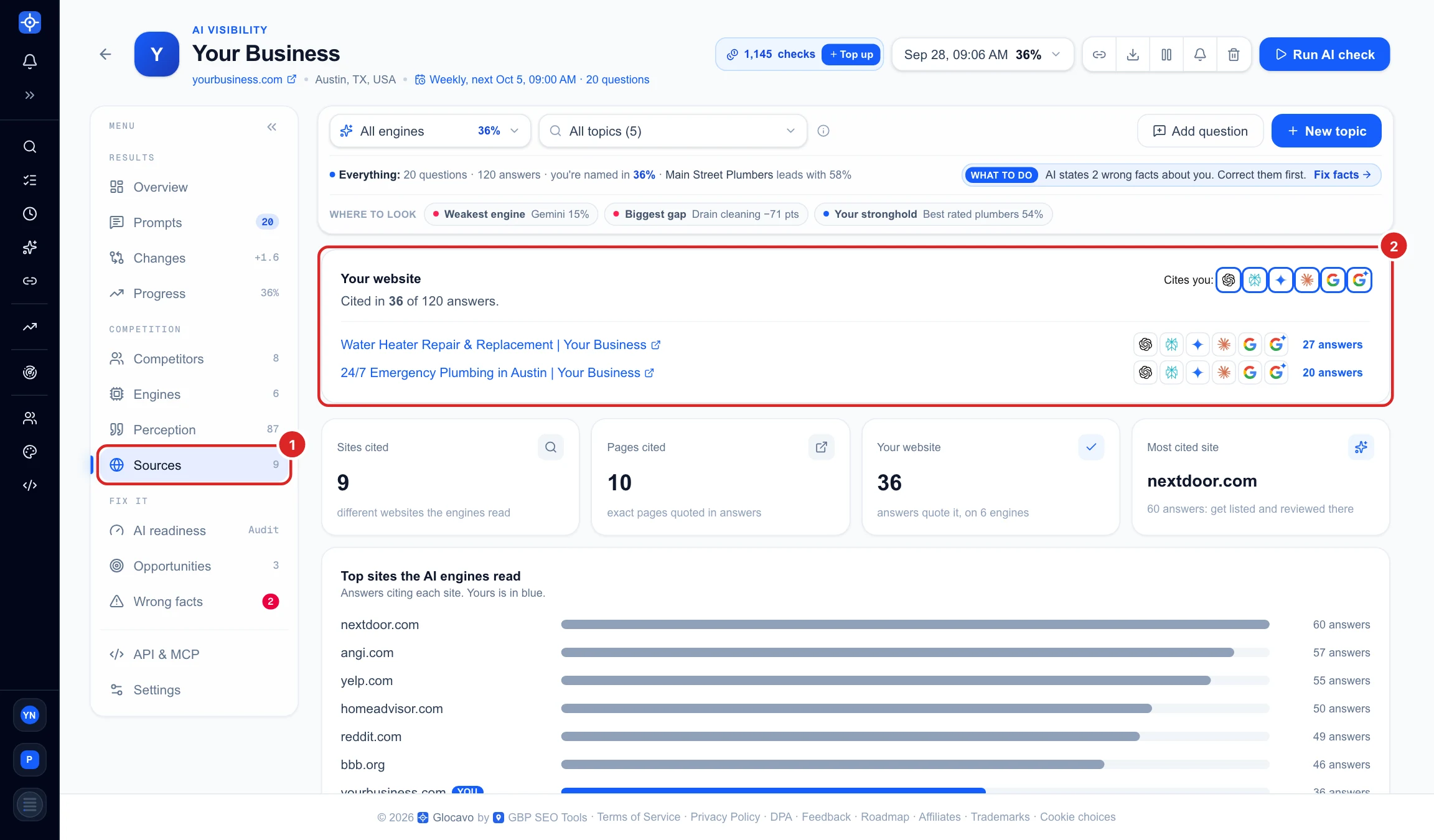
Task: Click the code brackets icon in left sidebar
Action: tap(29, 485)
